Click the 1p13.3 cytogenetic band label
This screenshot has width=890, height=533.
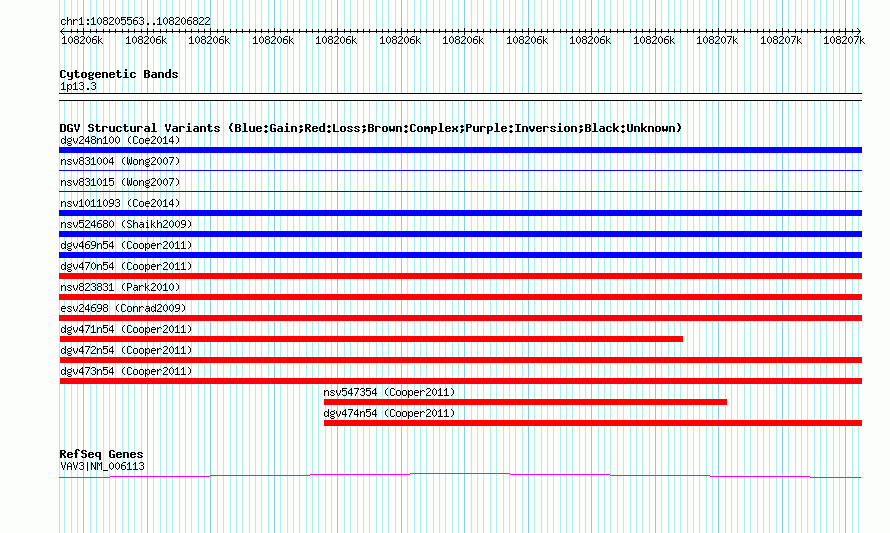coord(78,86)
